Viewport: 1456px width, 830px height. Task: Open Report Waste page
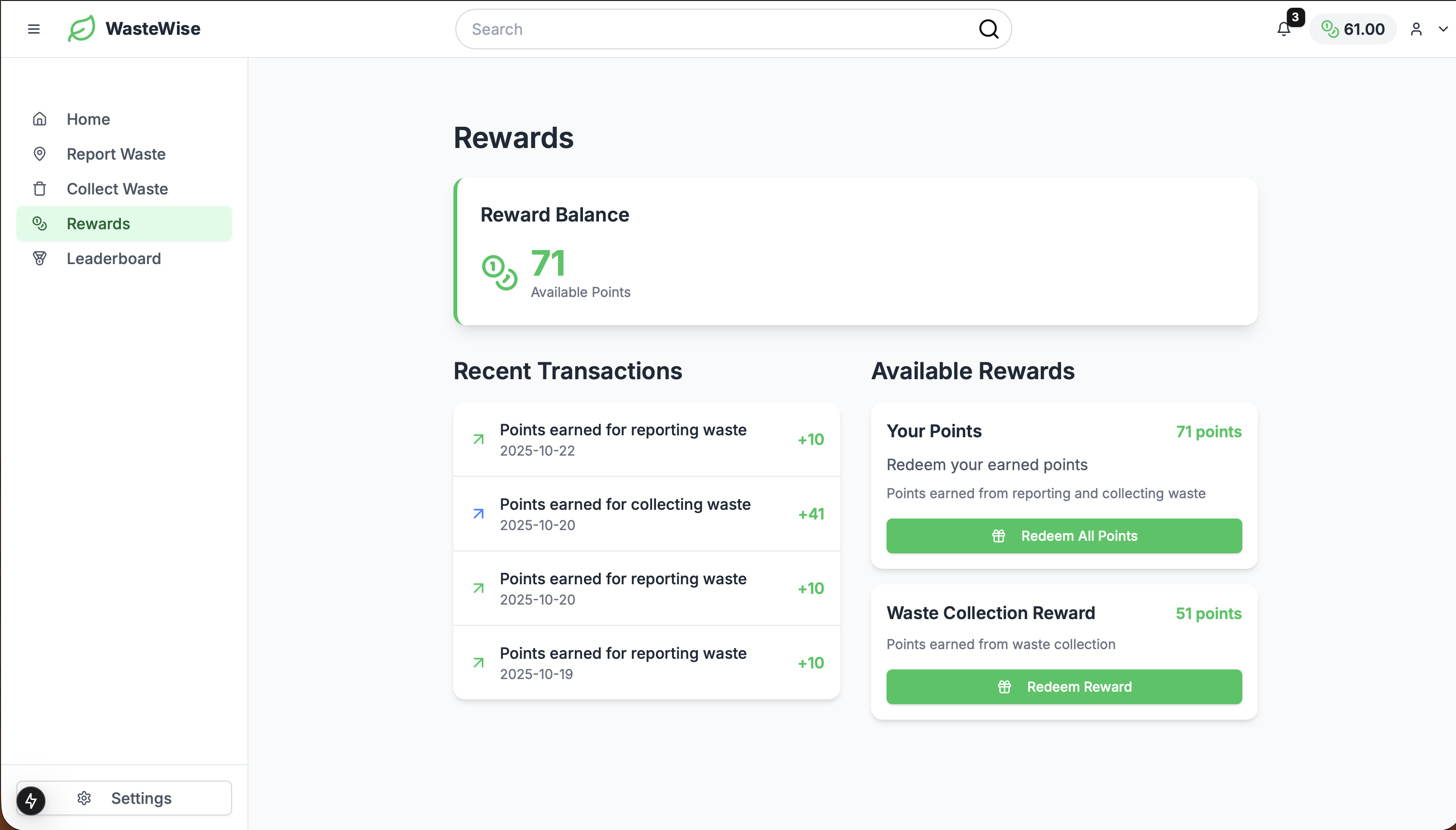(x=116, y=154)
